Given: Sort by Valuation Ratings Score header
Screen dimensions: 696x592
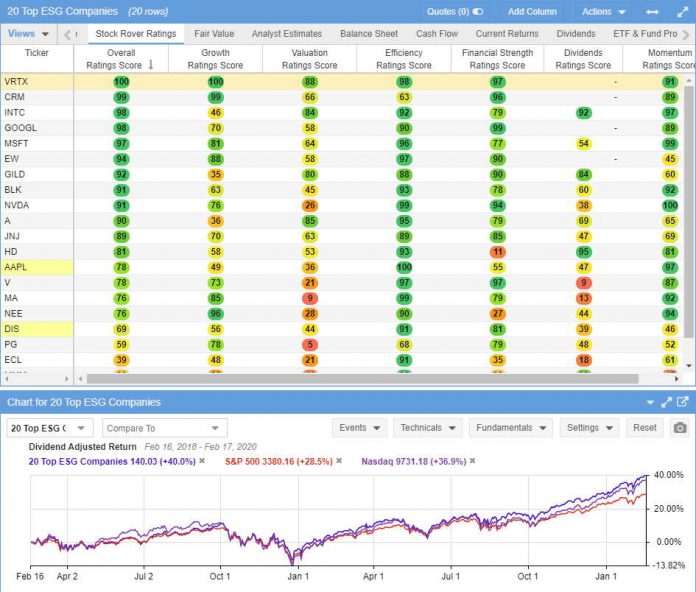Looking at the screenshot, I should tap(309, 59).
